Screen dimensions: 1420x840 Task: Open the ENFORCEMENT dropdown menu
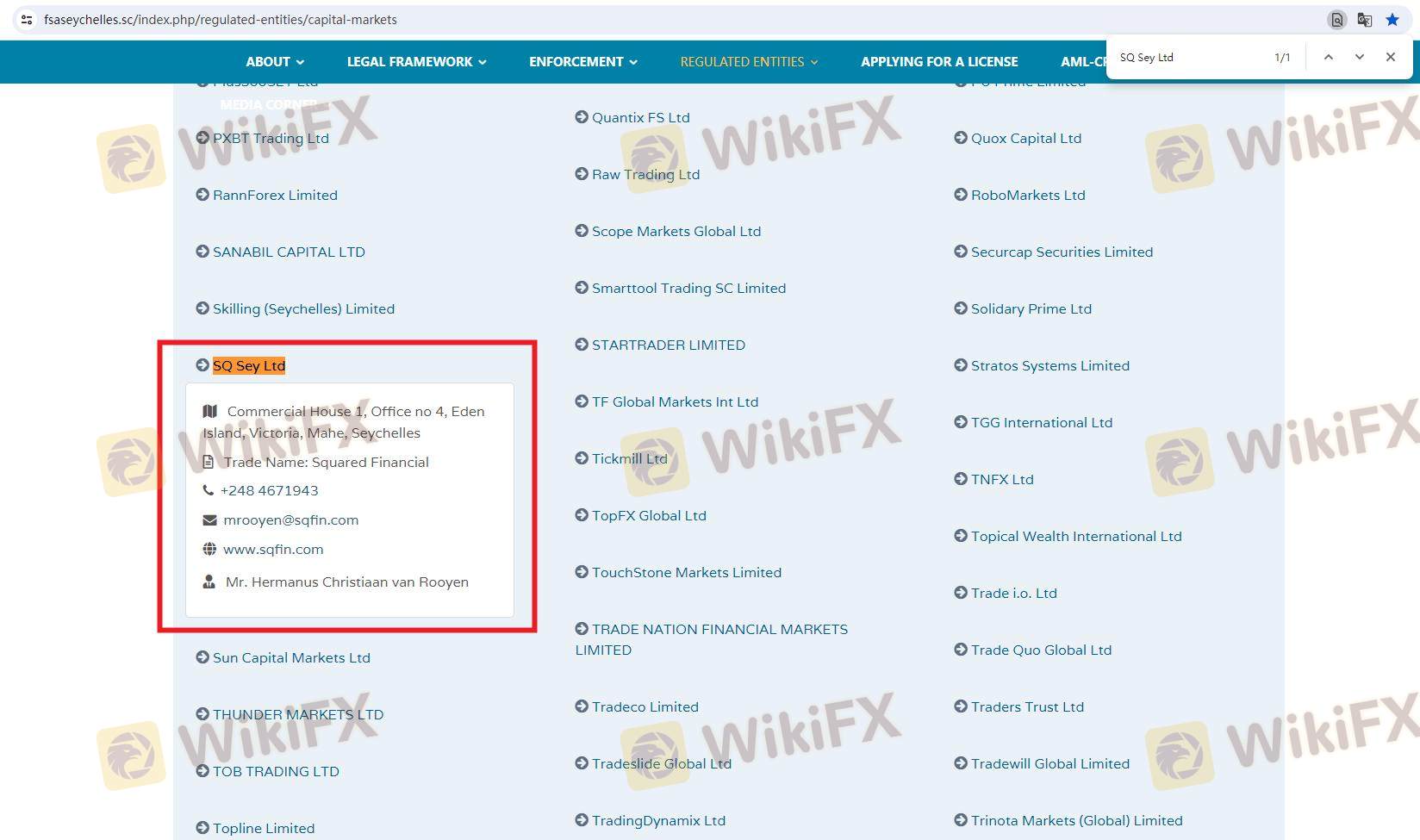click(x=582, y=62)
